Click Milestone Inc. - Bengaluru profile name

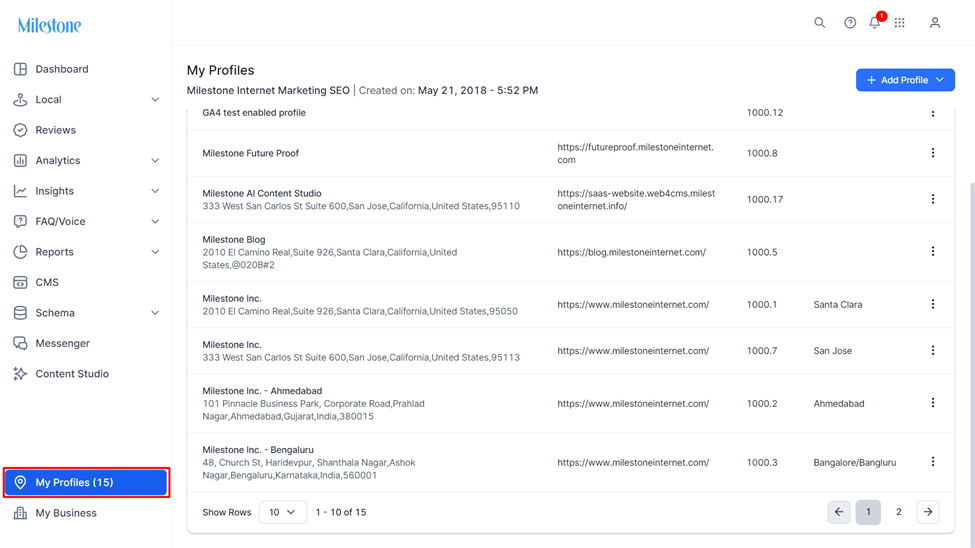pos(258,450)
